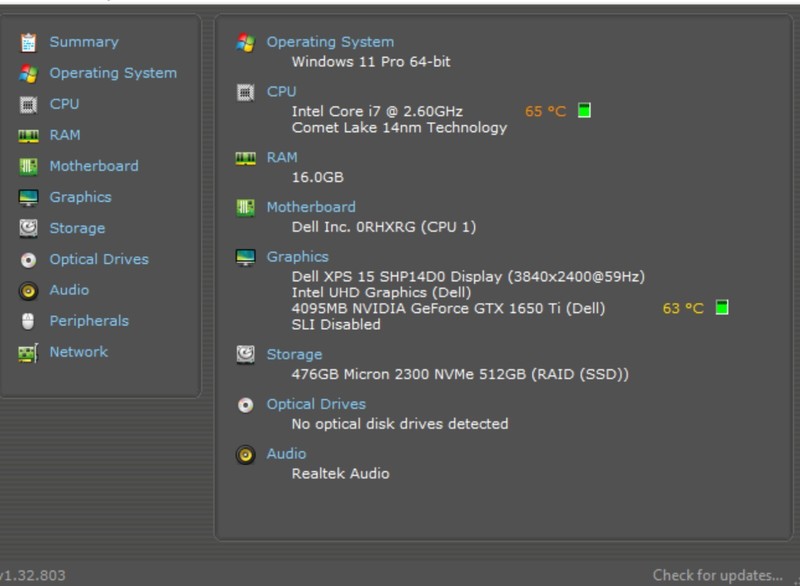
Task: Click the Audio heading link in summary
Action: [287, 454]
